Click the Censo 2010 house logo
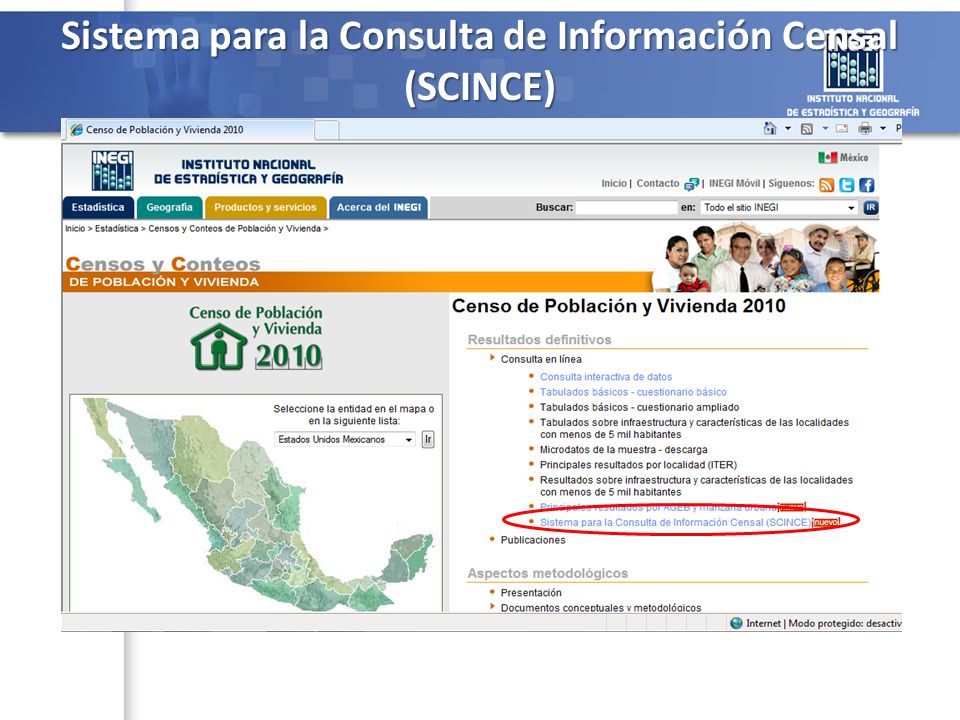960x720 pixels. click(x=219, y=347)
